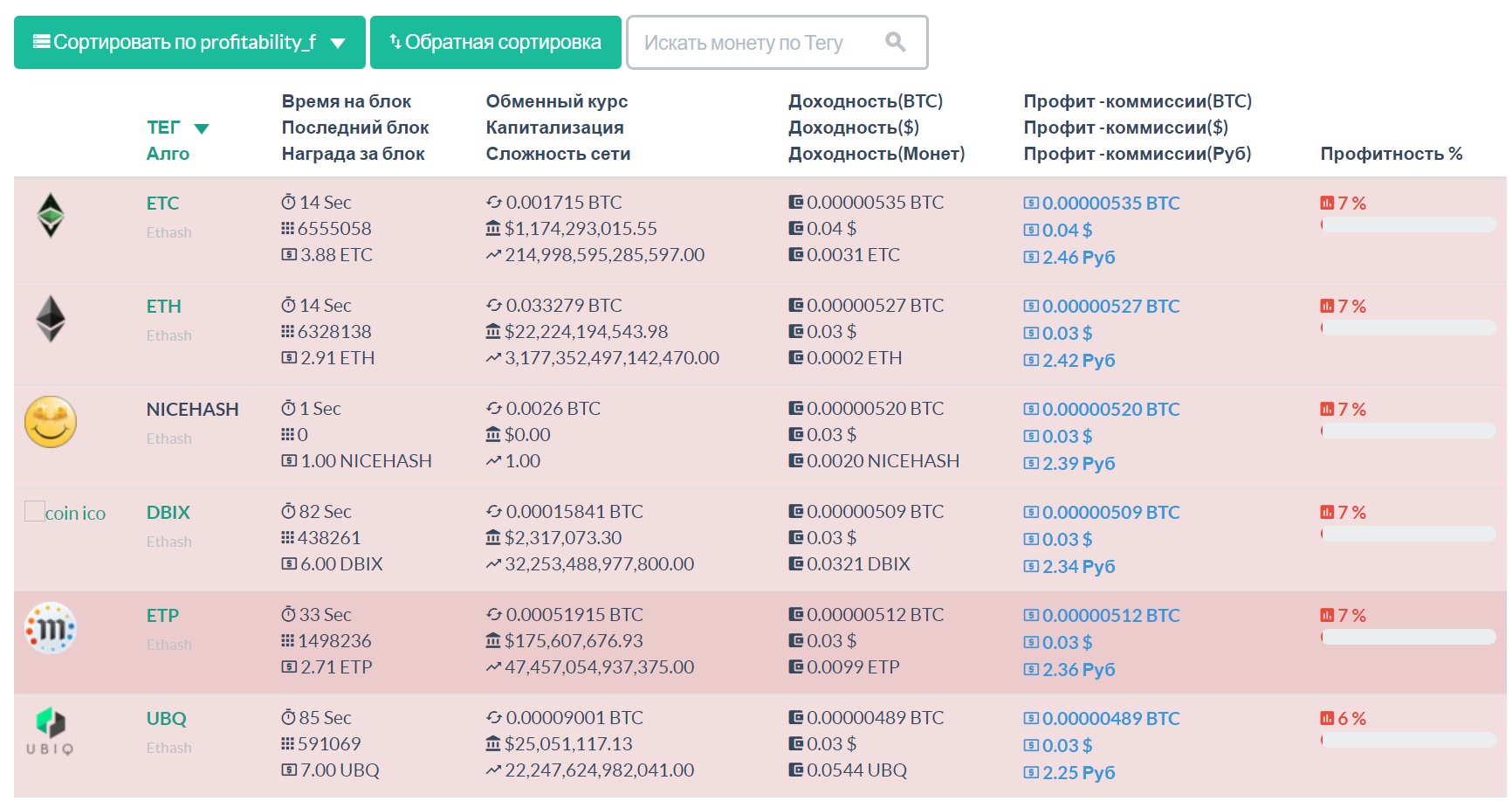The width and height of the screenshot is (1512, 801).
Task: Click the difficulty chart icon beside 214,998,595,285,597.00
Action: click(x=494, y=254)
